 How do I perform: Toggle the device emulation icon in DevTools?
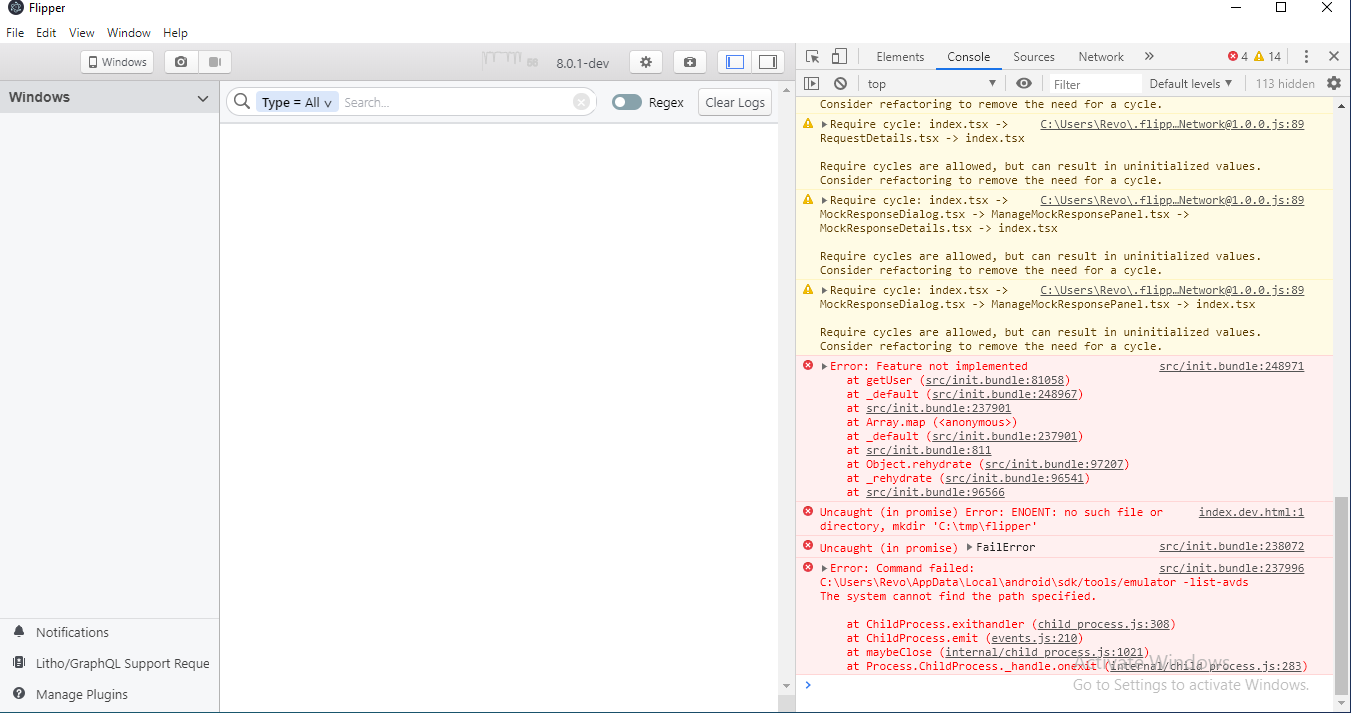coord(839,56)
